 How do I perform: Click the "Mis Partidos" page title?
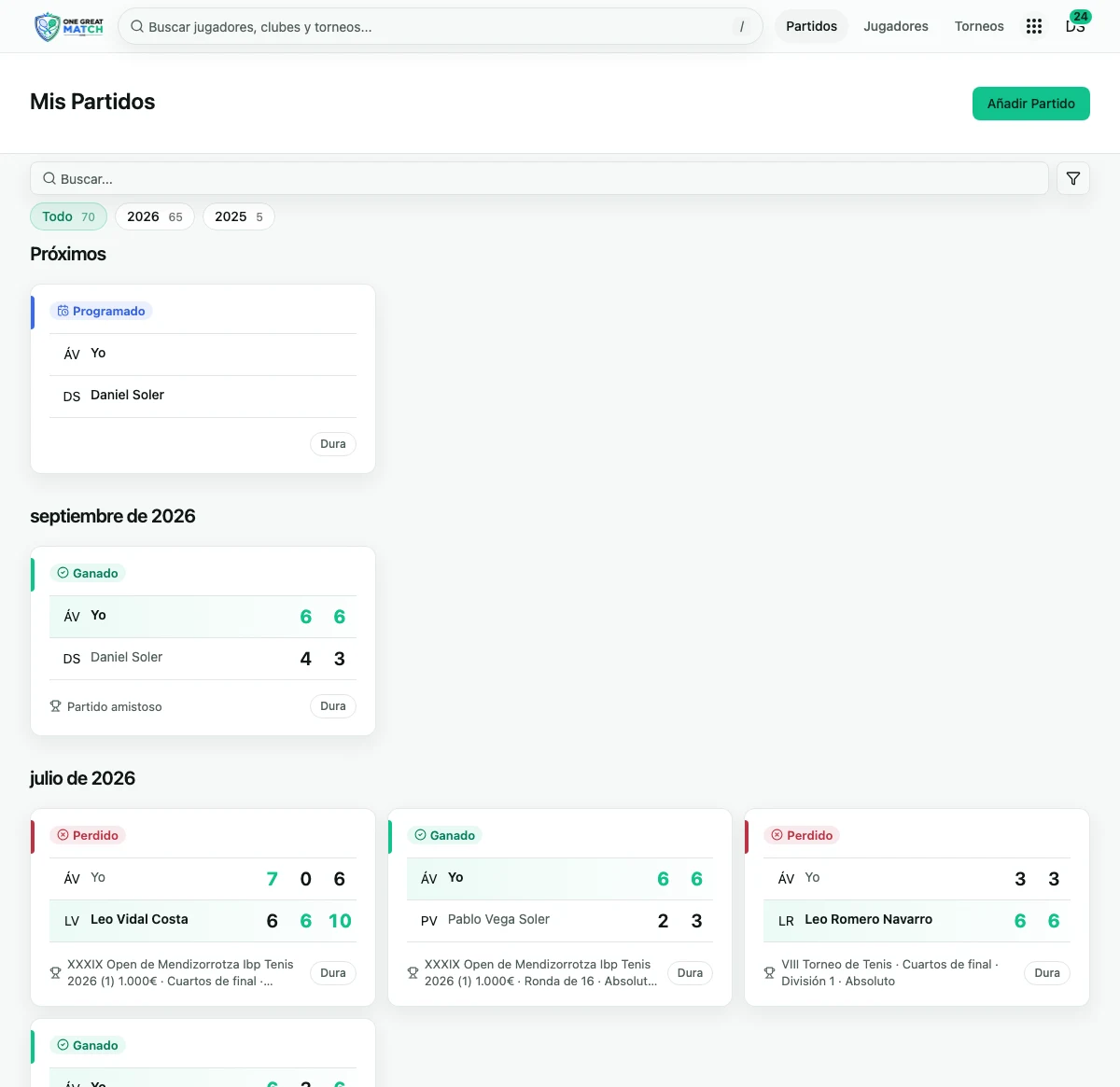point(92,102)
